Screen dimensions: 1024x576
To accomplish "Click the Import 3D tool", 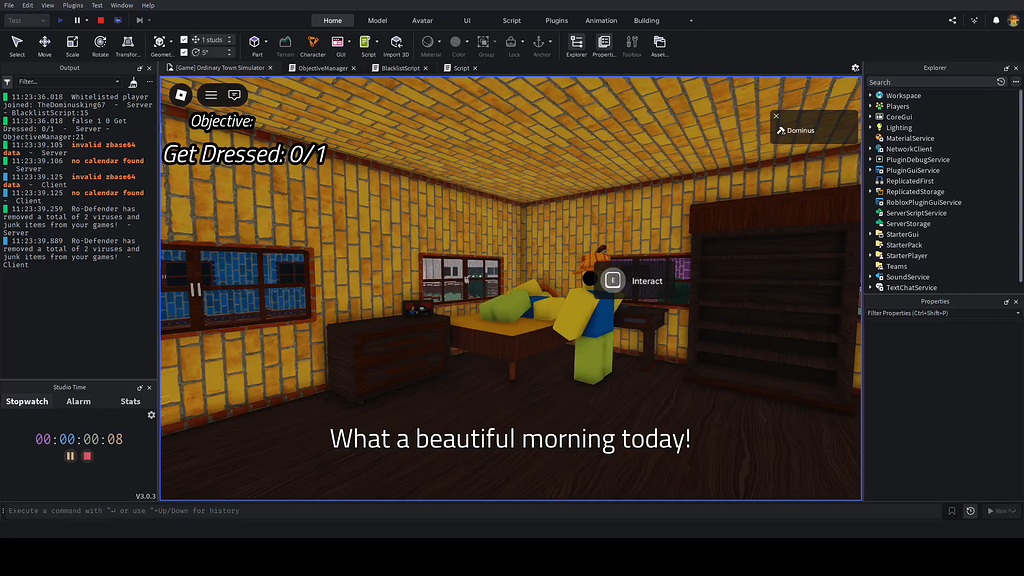I will point(396,42).
